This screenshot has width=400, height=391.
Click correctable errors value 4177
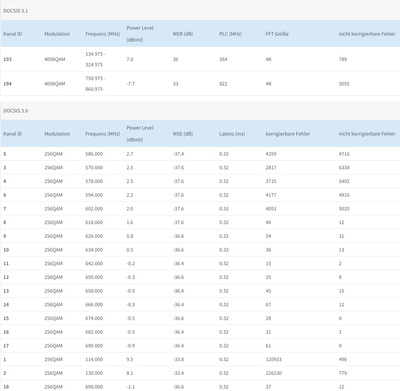coord(271,195)
